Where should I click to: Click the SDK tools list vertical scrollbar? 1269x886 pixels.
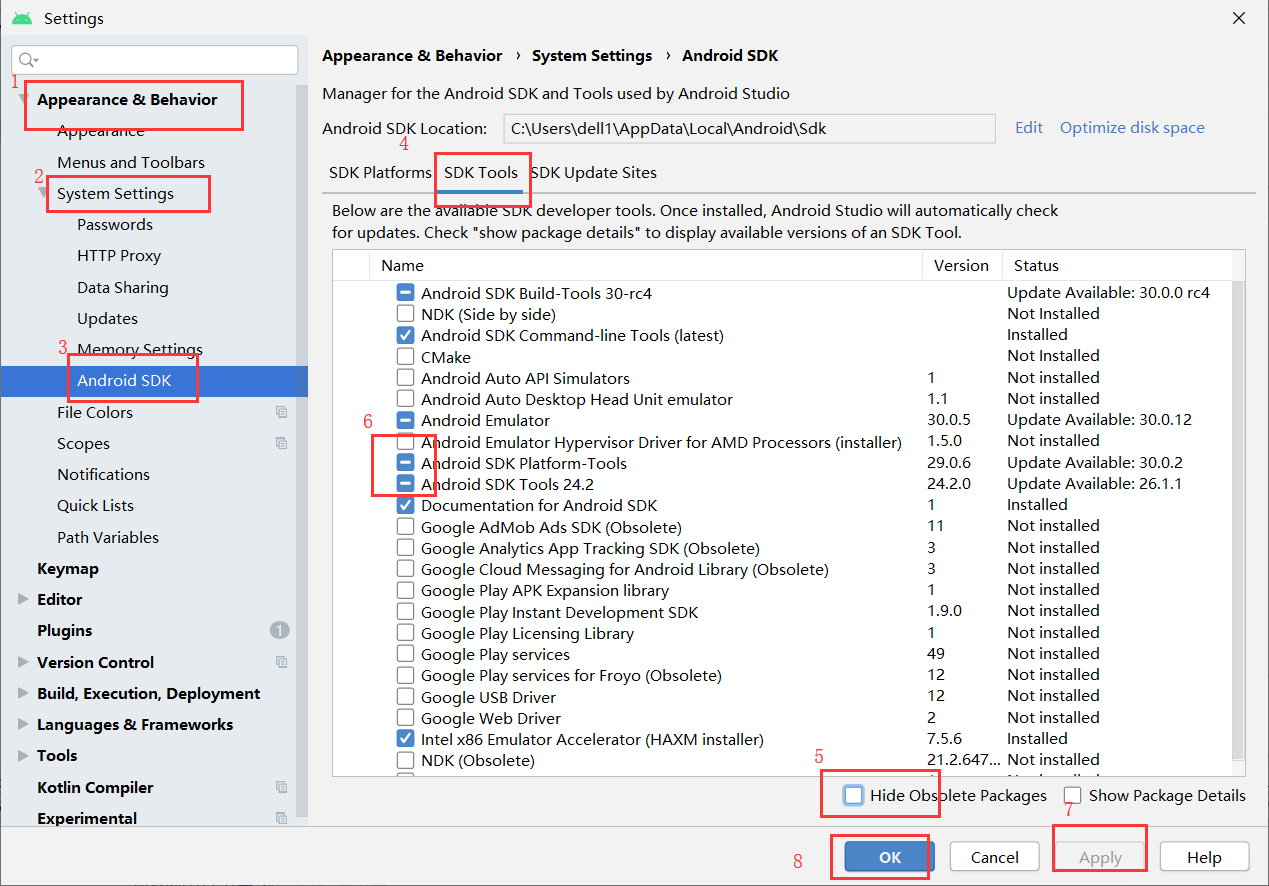pyautogui.click(x=1239, y=520)
